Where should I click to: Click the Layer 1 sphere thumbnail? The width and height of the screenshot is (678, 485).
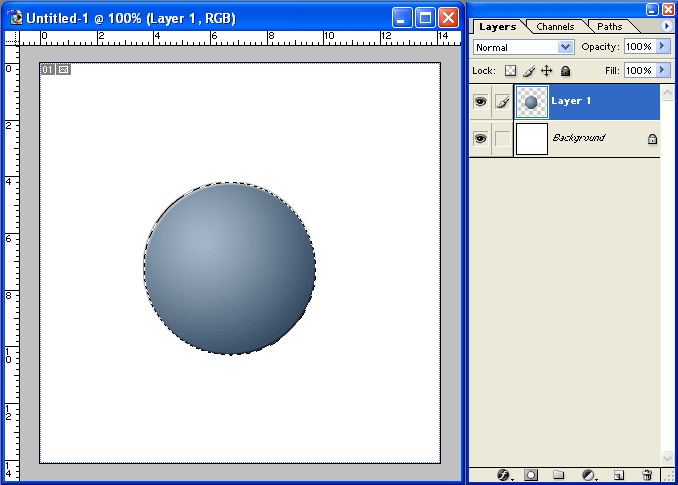[532, 102]
